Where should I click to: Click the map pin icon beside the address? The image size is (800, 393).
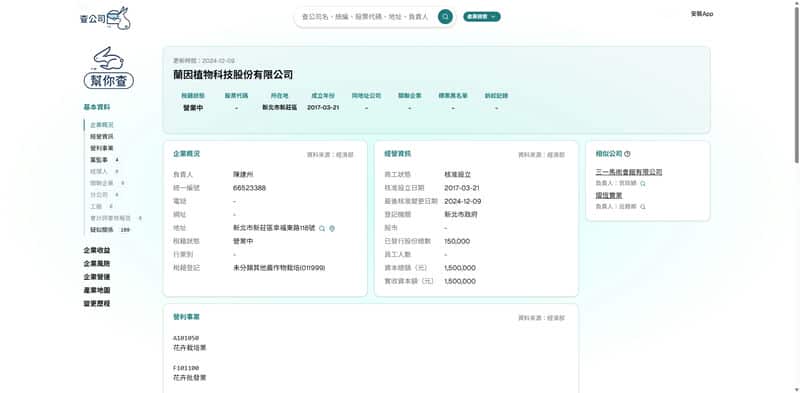coord(332,229)
